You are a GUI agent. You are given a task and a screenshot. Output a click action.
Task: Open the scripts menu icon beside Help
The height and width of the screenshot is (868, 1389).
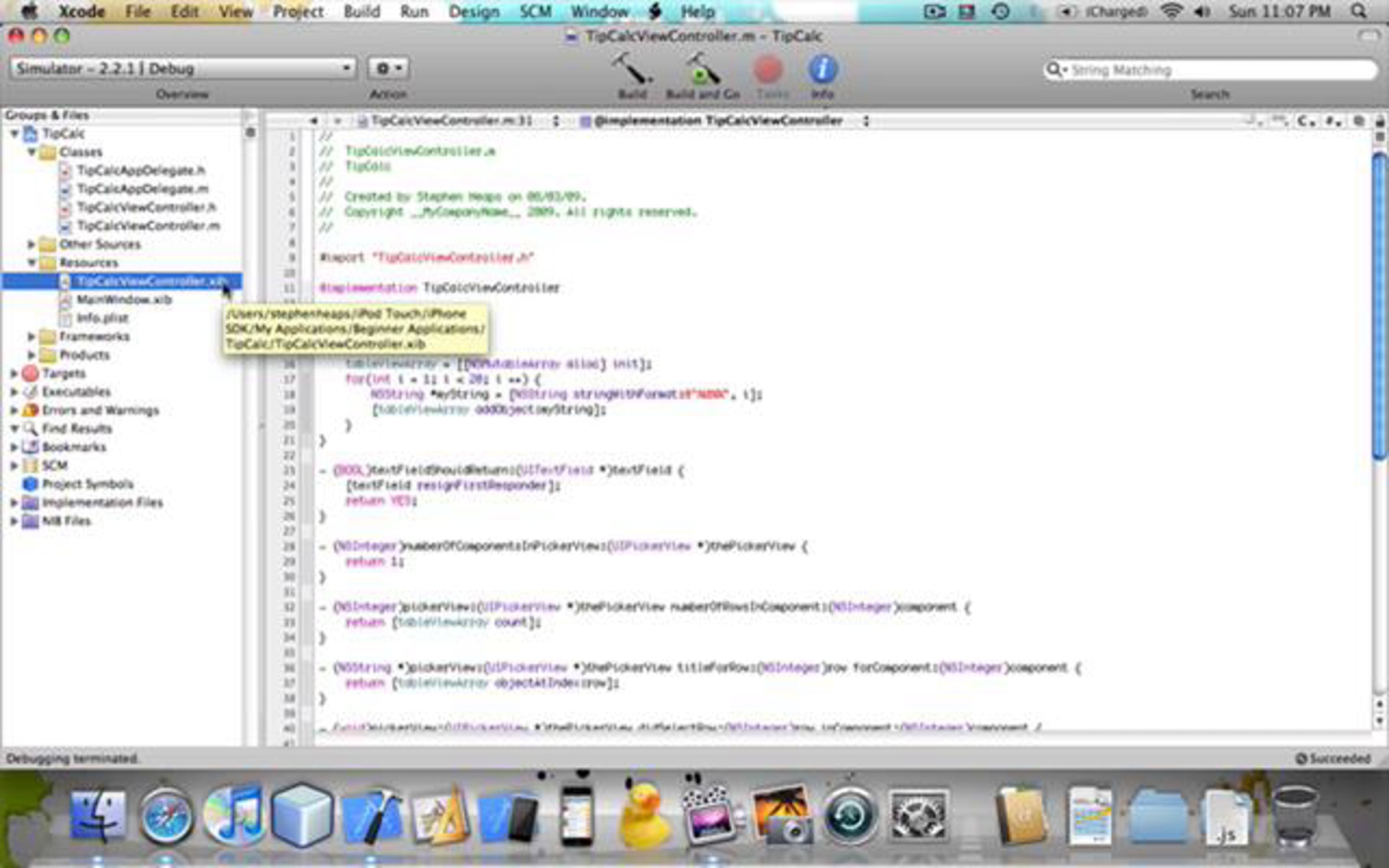tap(655, 11)
